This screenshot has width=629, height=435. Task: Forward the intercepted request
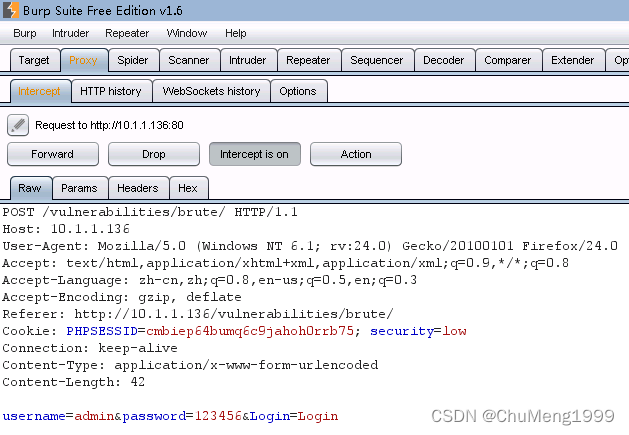[x=53, y=154]
